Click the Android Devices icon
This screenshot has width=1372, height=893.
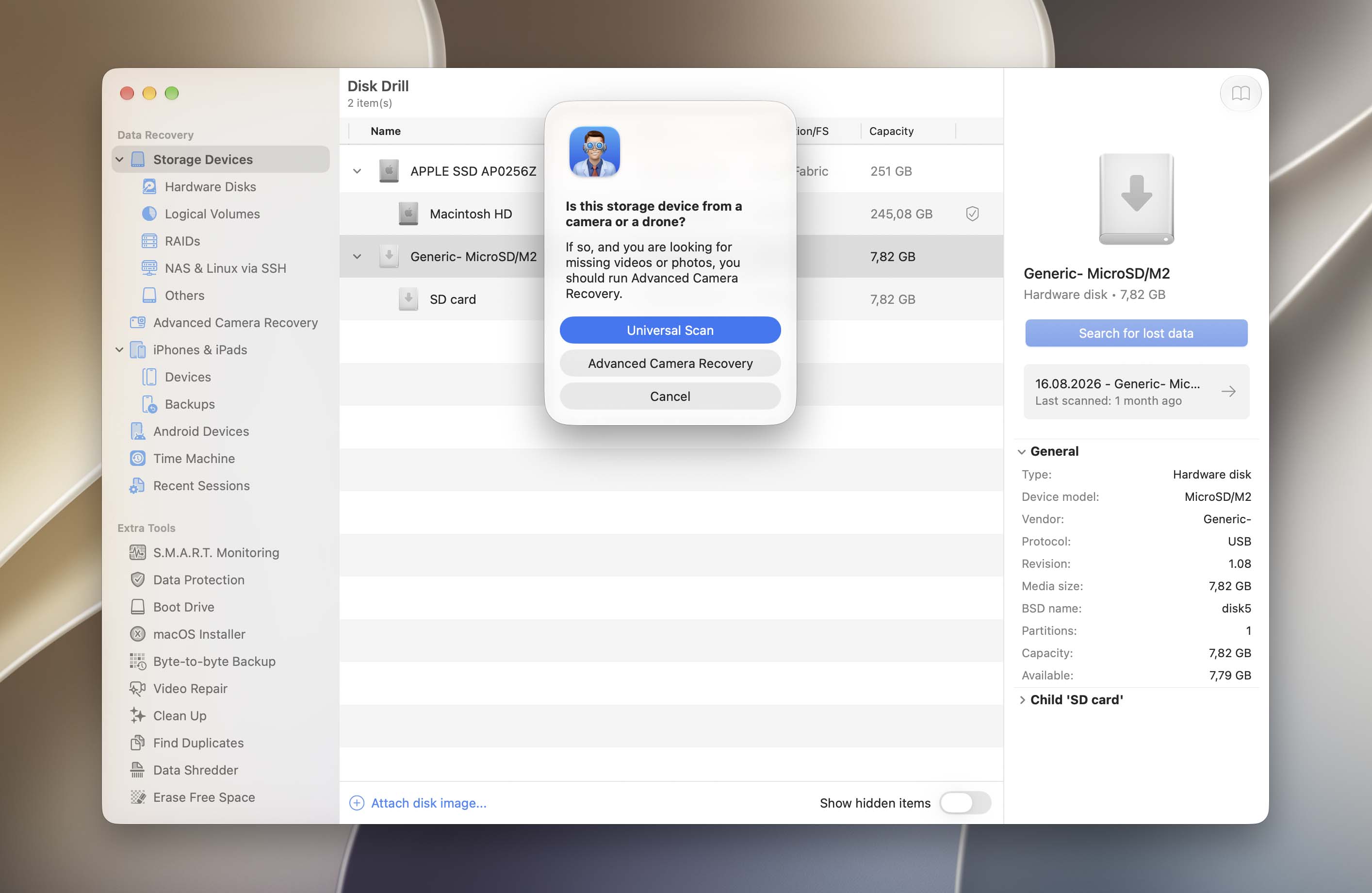138,430
